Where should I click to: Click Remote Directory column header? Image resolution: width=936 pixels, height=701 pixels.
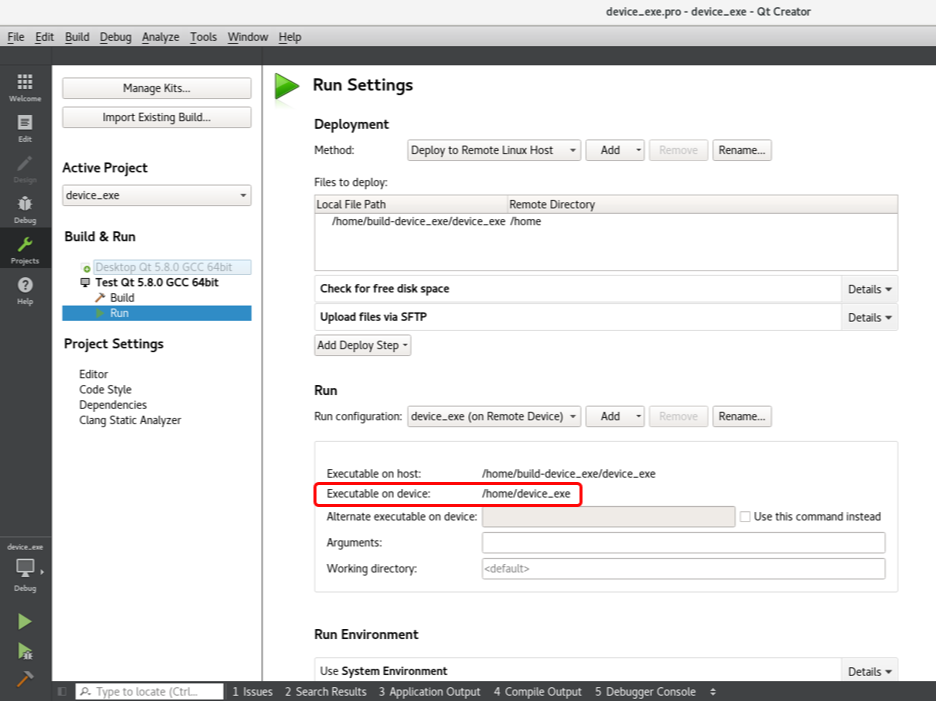tap(703, 204)
